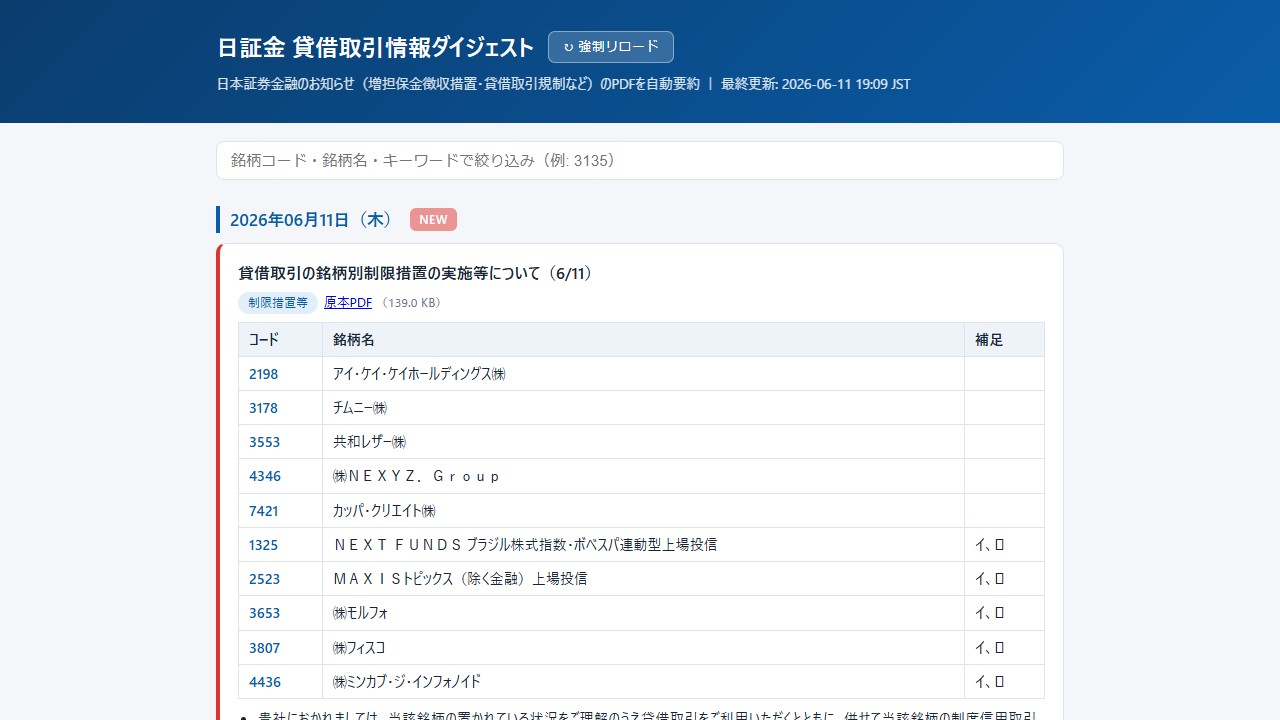This screenshot has width=1280, height=720.
Task: Click the name ㈱ミンカブ・ジ・インフォノイド
Action: click(407, 682)
